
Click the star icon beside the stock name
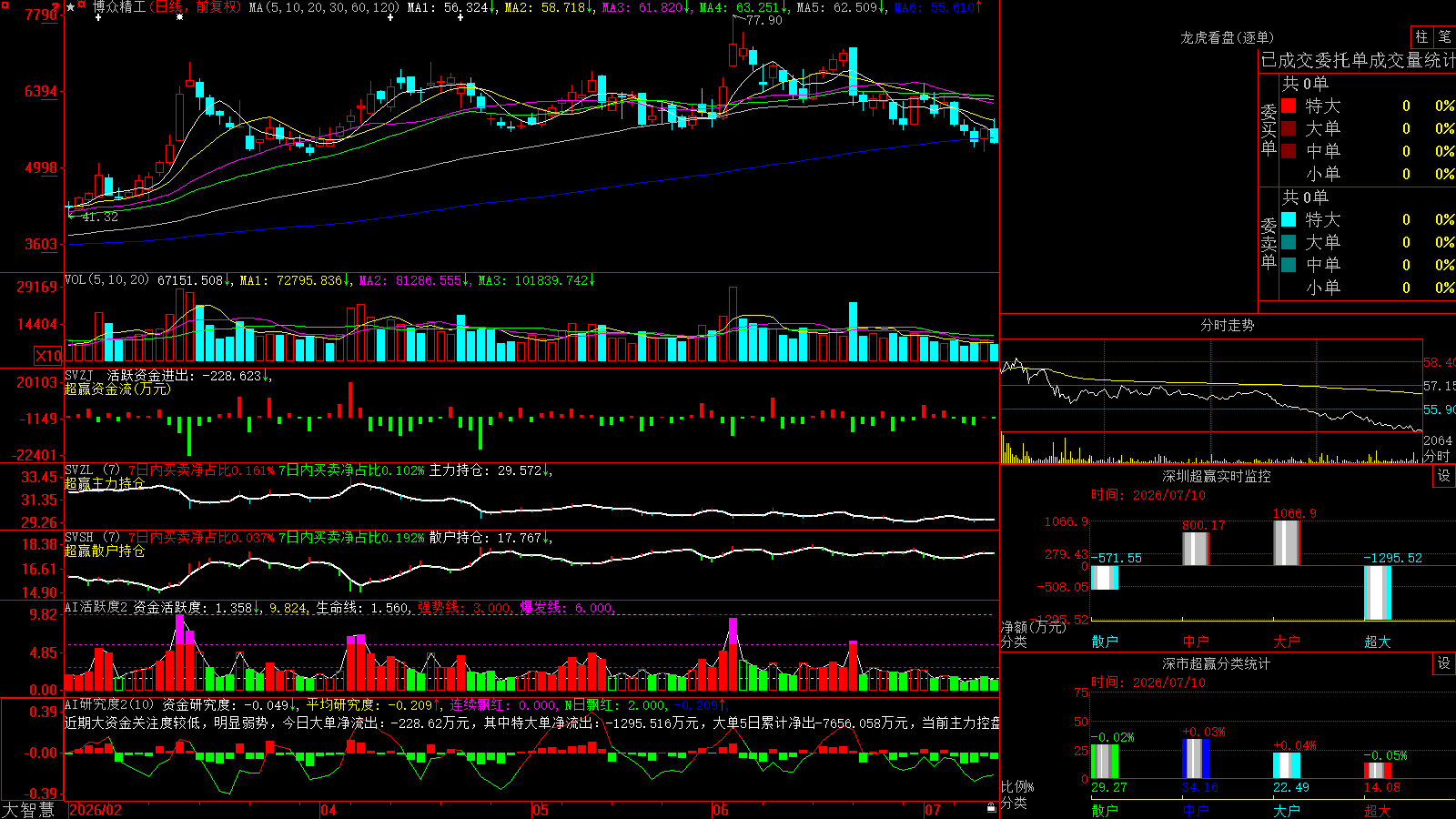(71, 7)
